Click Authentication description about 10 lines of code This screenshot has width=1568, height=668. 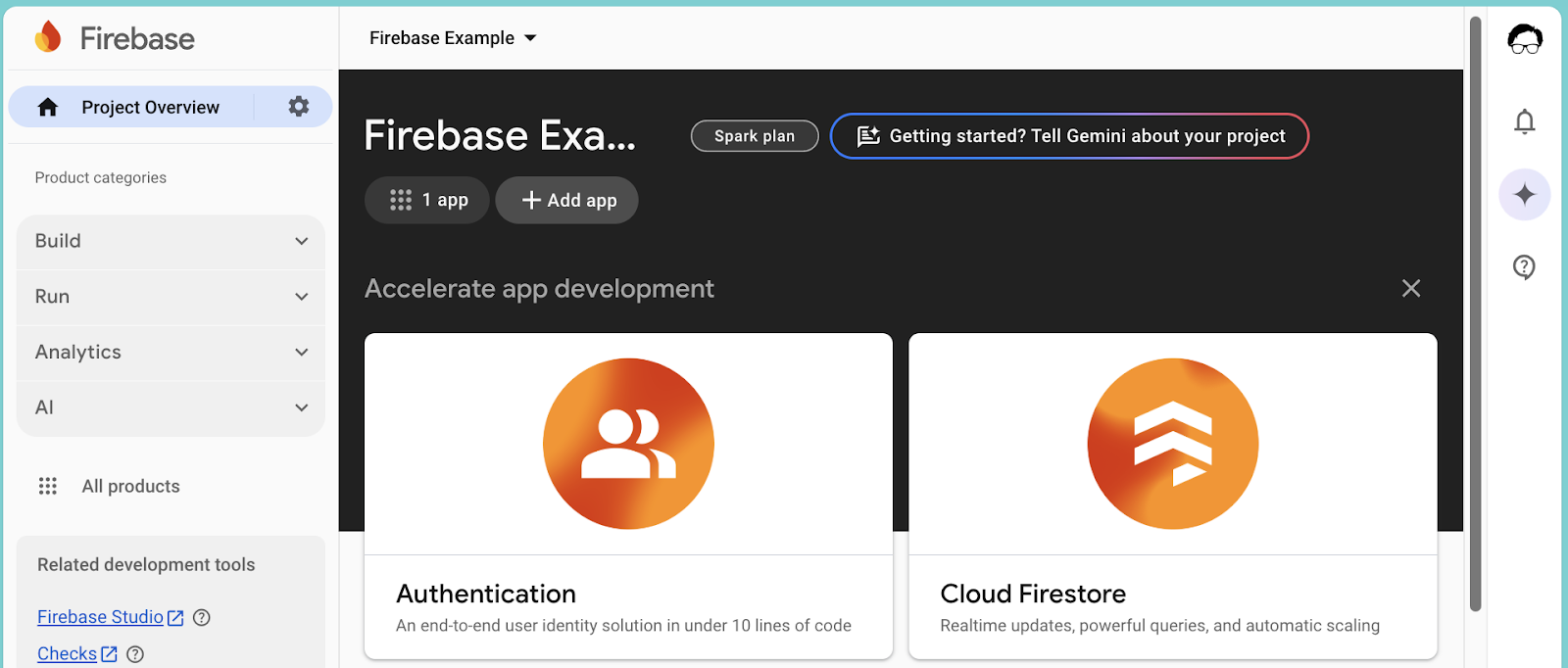623,625
